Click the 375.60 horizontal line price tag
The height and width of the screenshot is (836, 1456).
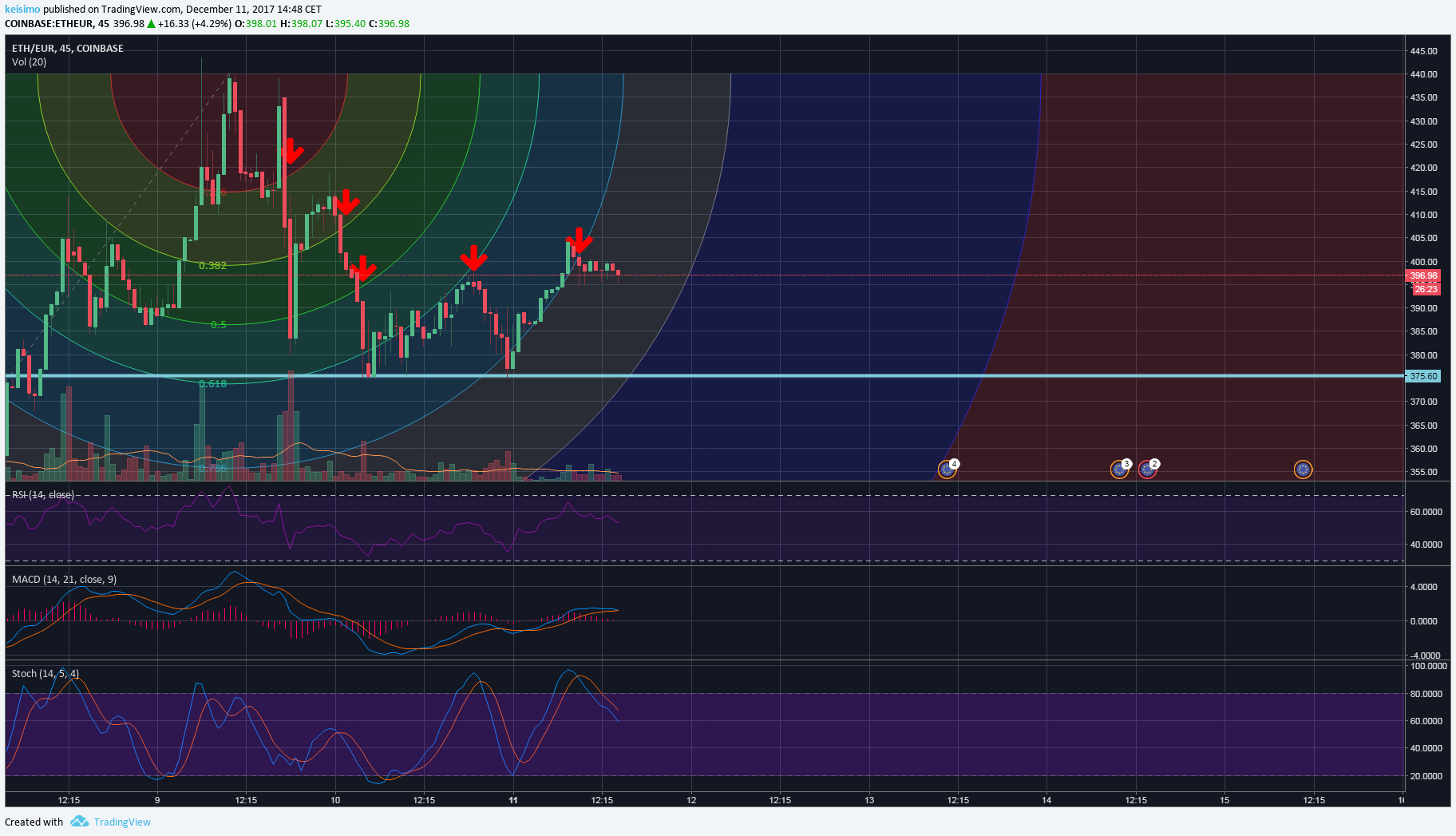tap(1422, 376)
